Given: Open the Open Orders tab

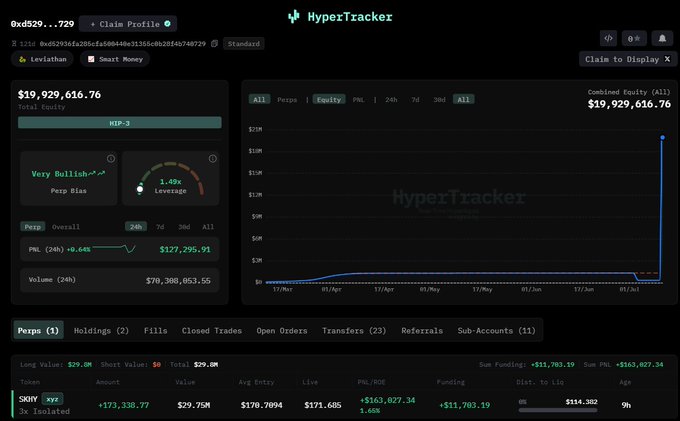Looking at the screenshot, I should [282, 330].
